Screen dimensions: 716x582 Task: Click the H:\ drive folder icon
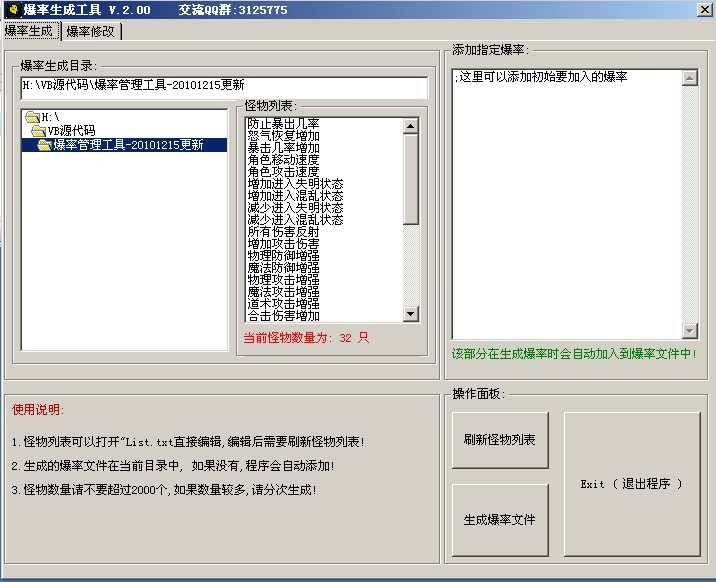point(32,118)
